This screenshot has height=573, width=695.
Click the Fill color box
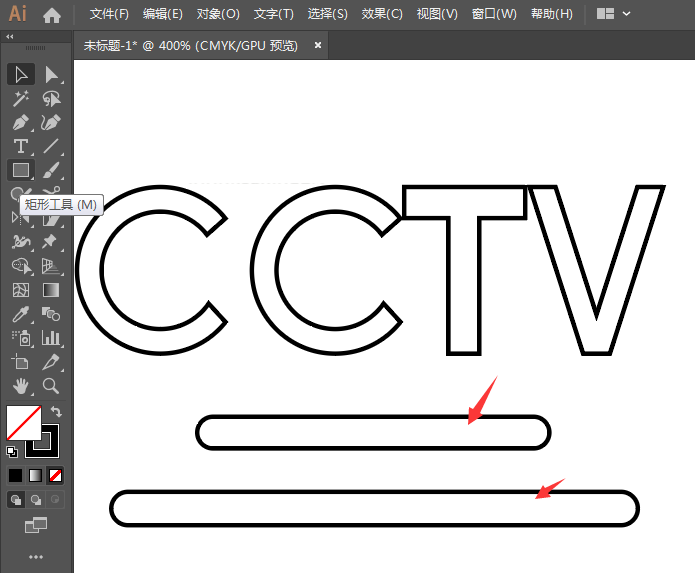coord(24,423)
